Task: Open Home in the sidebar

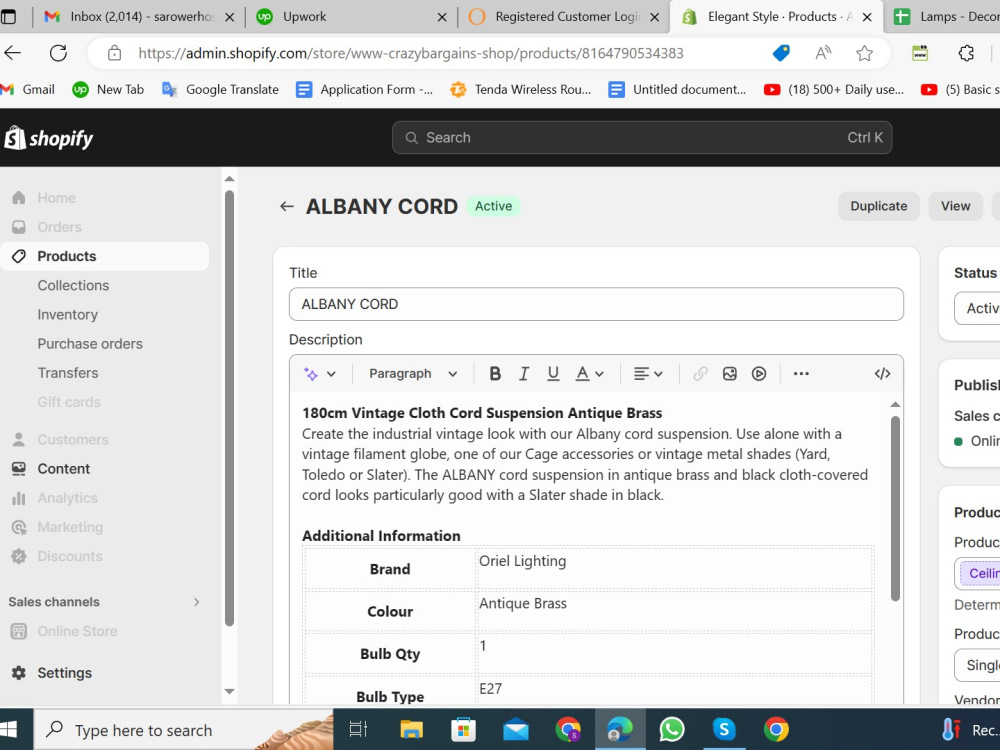Action: [56, 198]
